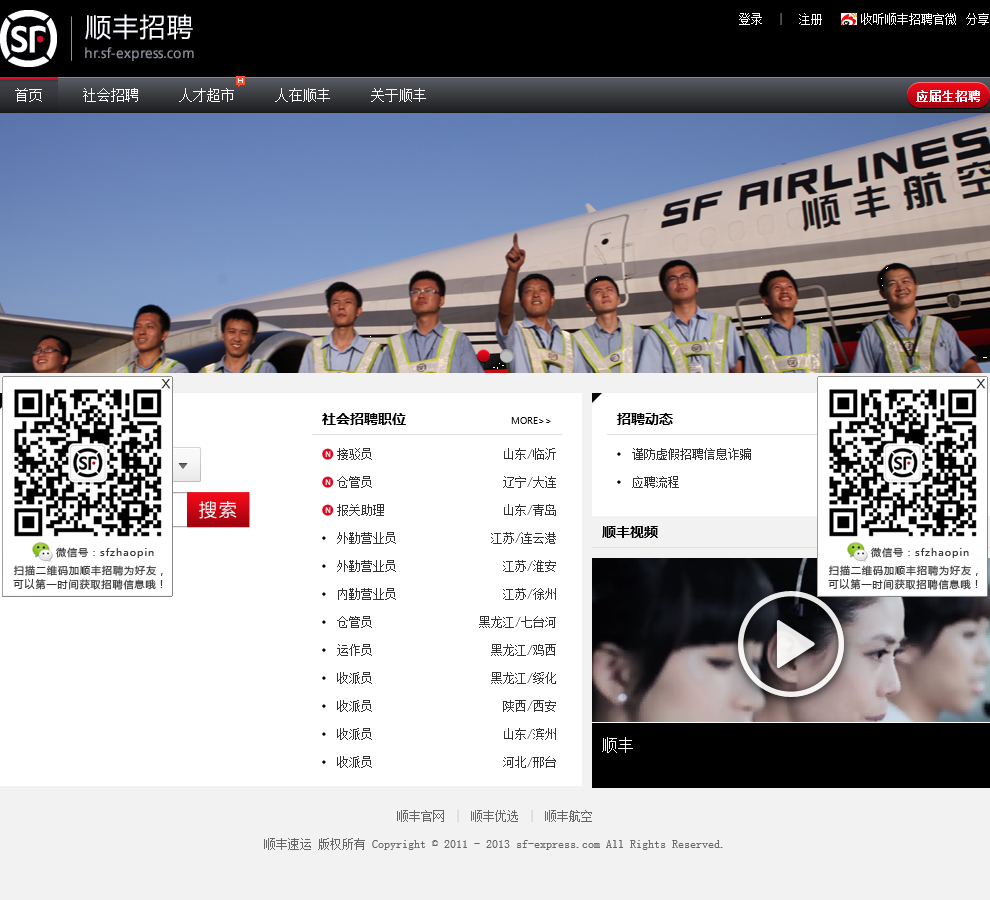990x900 pixels.
Task: Open 应聘流程 link
Action: [x=655, y=482]
